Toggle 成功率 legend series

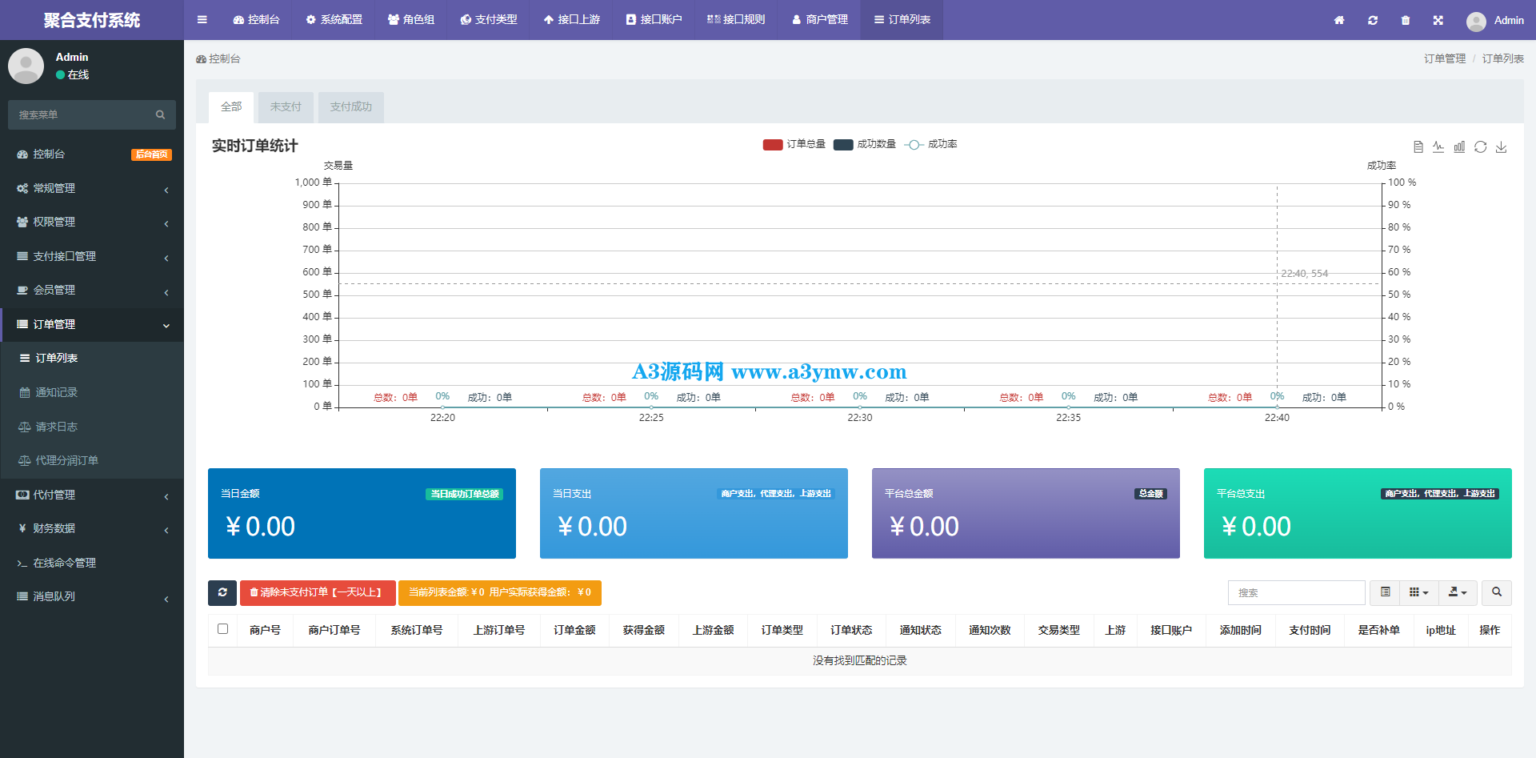[x=931, y=145]
